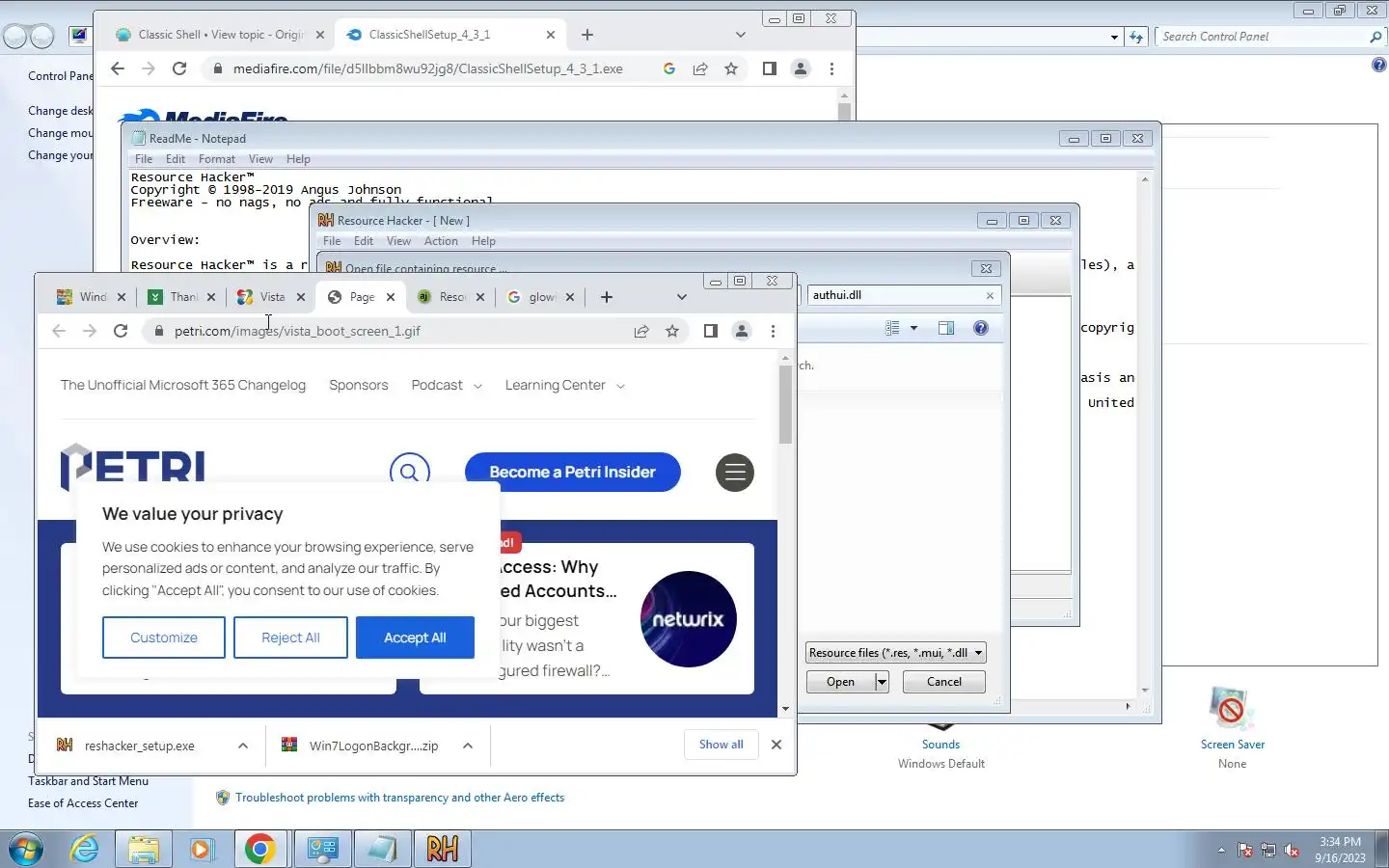Open the tab search chevron in the MediaFire window
Image resolution: width=1389 pixels, height=868 pixels.
(741, 35)
